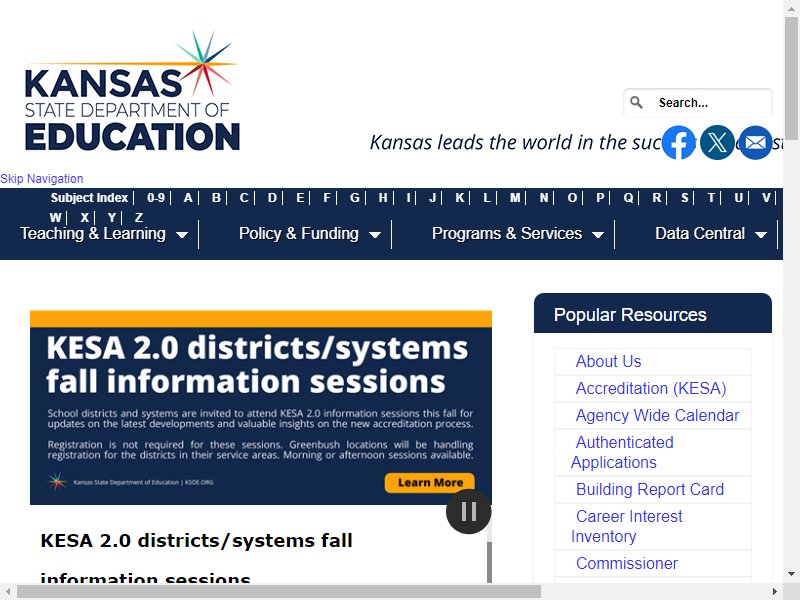Select letter H in subject index
The height and width of the screenshot is (600, 800).
click(383, 197)
